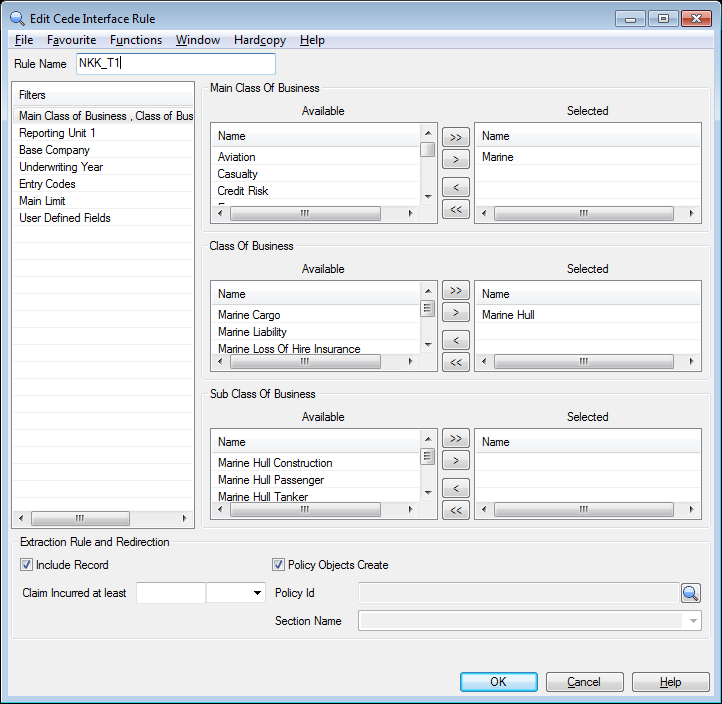Move all Class Of Business items to Selected
This screenshot has width=722, height=704.
point(455,291)
